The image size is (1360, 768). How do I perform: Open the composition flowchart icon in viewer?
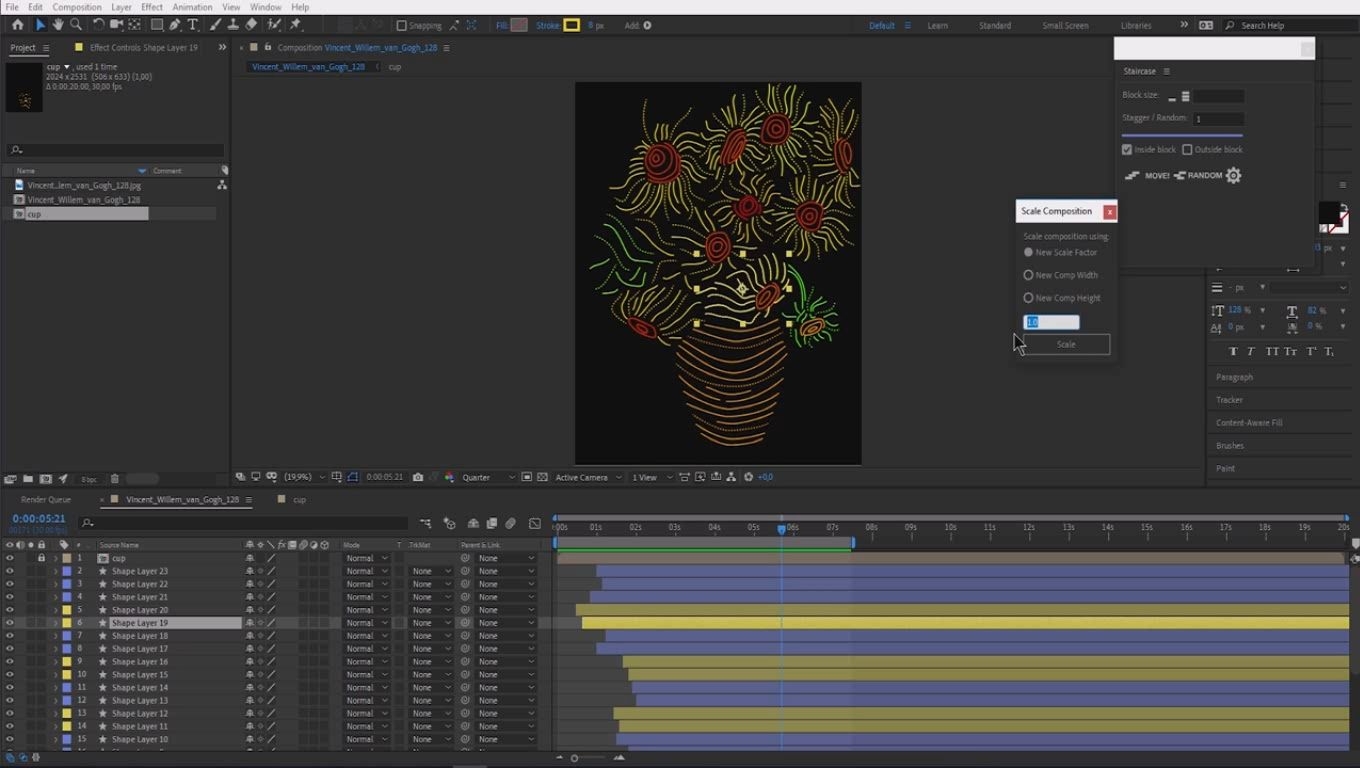pos(733,478)
